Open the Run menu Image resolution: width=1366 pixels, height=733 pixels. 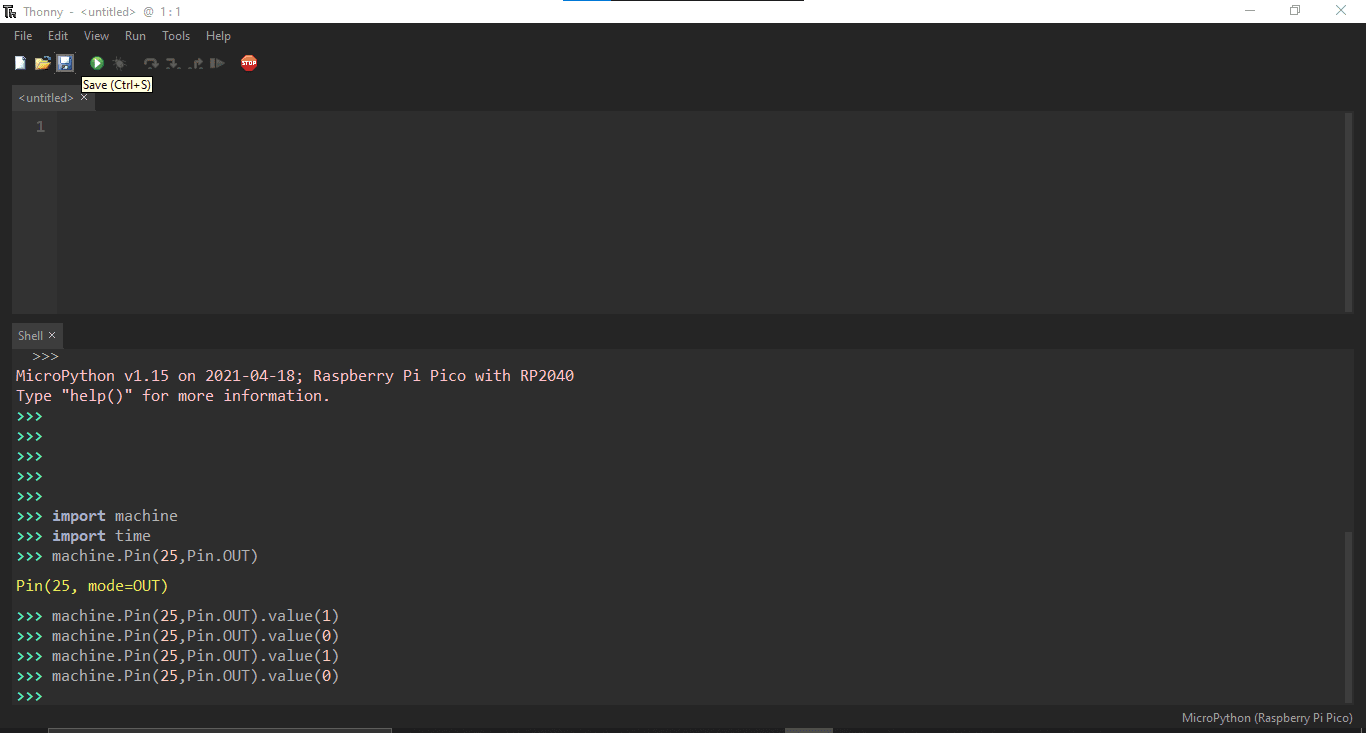135,36
